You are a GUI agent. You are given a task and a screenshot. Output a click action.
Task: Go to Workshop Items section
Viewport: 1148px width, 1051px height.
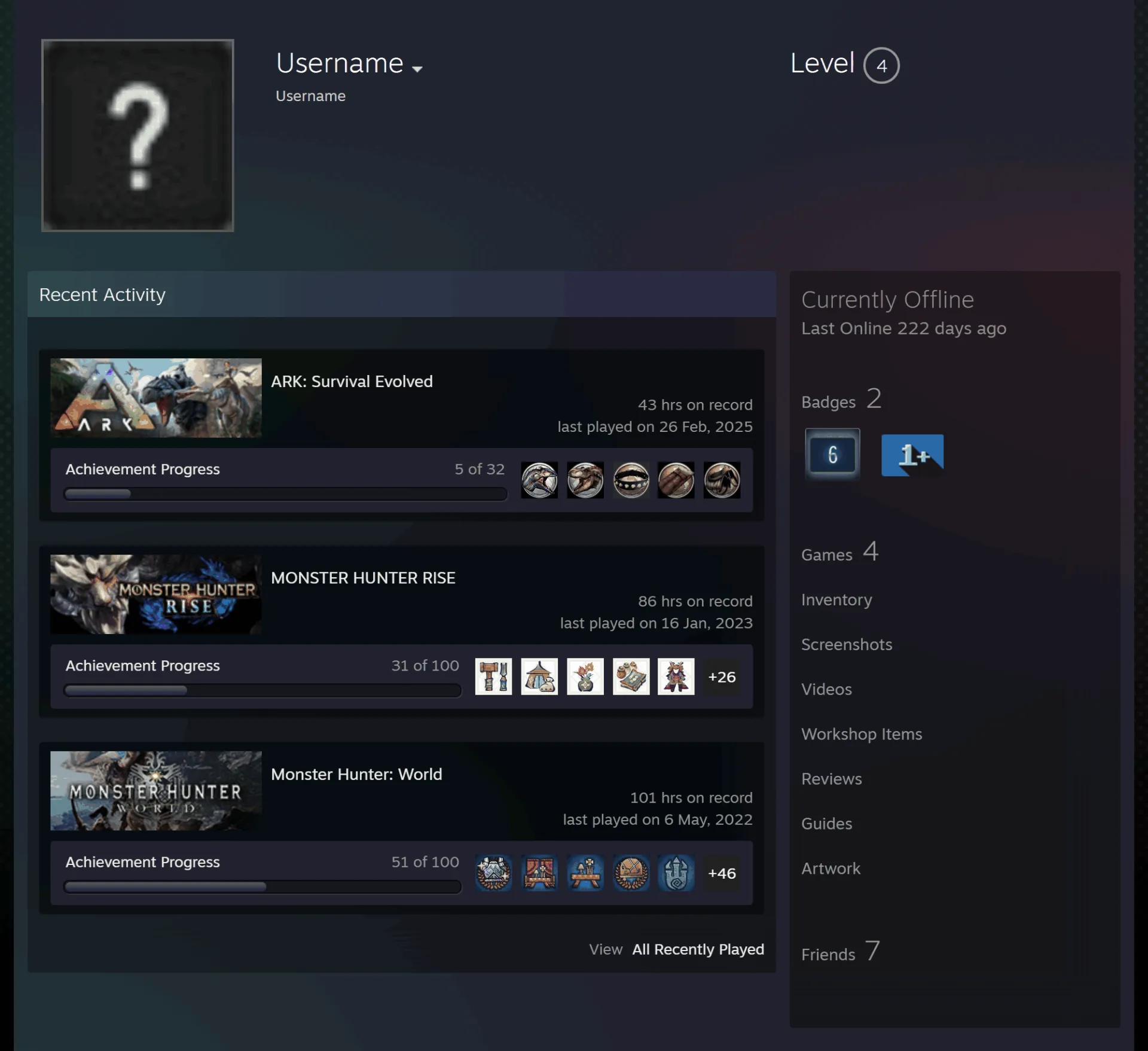[862, 734]
